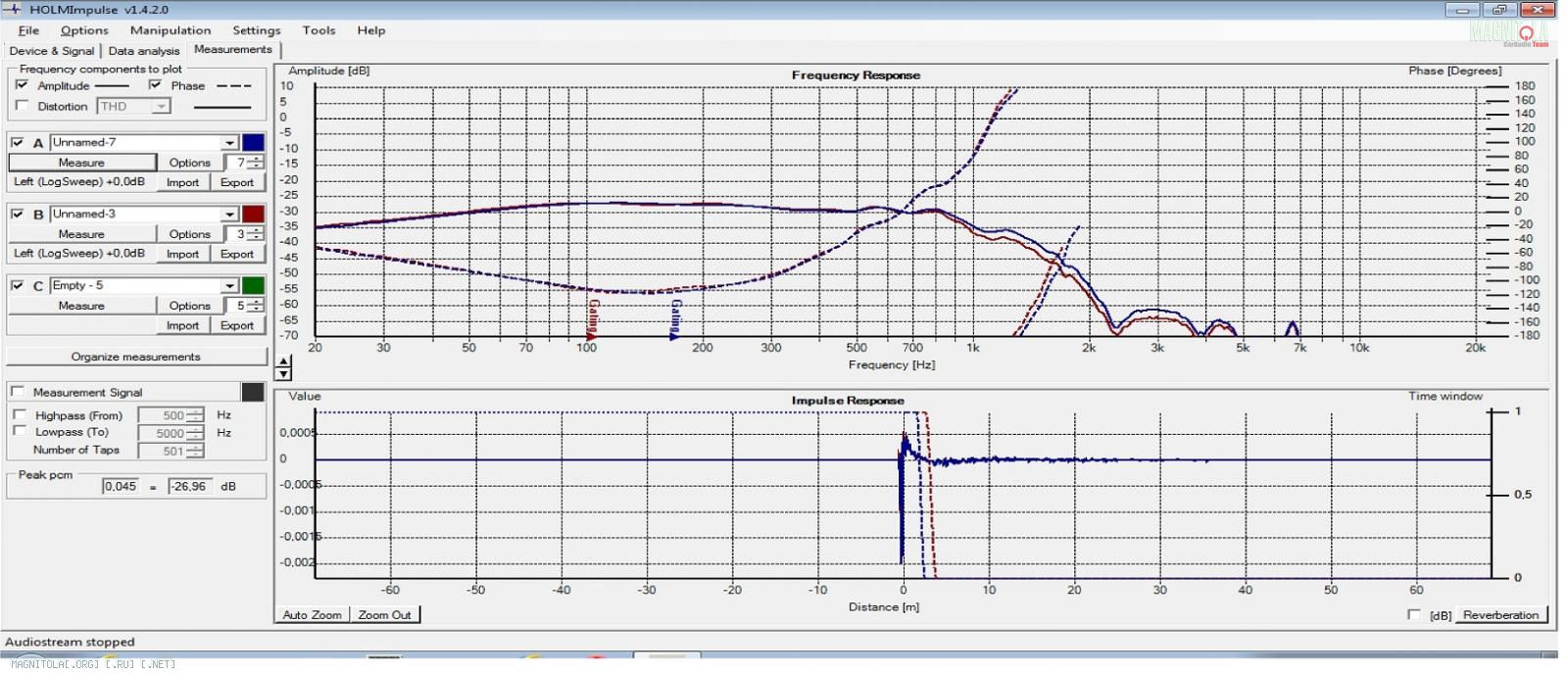
Task: Select the red Gating marker near 100 Hz
Action: coord(592,319)
